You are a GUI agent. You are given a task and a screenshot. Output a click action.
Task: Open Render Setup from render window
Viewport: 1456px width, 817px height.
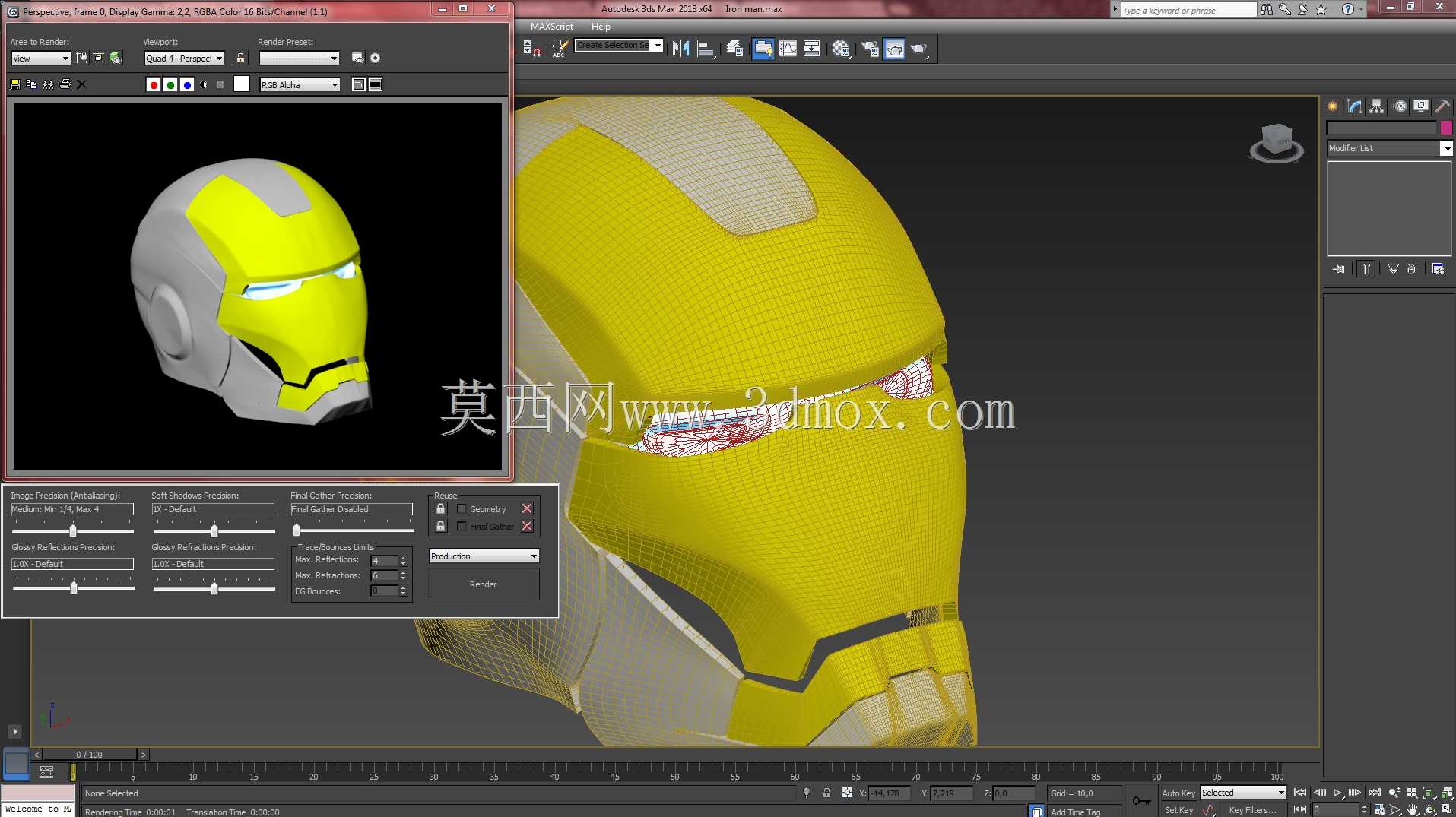[358, 58]
